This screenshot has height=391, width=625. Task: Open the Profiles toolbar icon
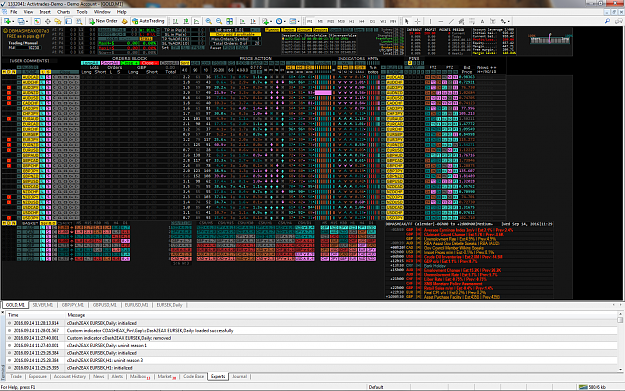21,21
